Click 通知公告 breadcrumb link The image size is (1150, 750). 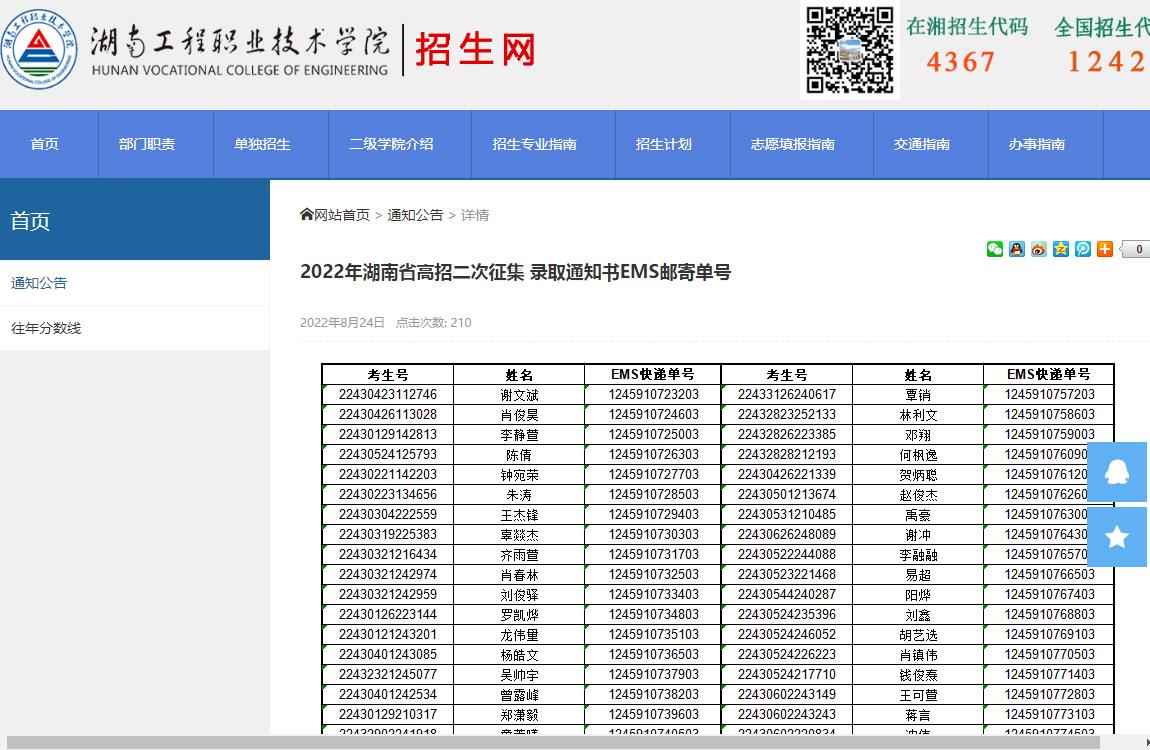tap(415, 215)
